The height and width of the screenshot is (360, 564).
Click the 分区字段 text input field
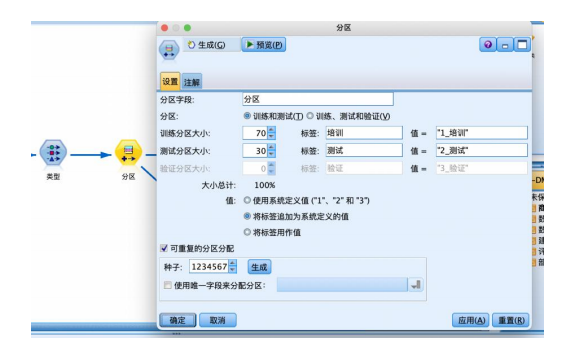coord(318,99)
